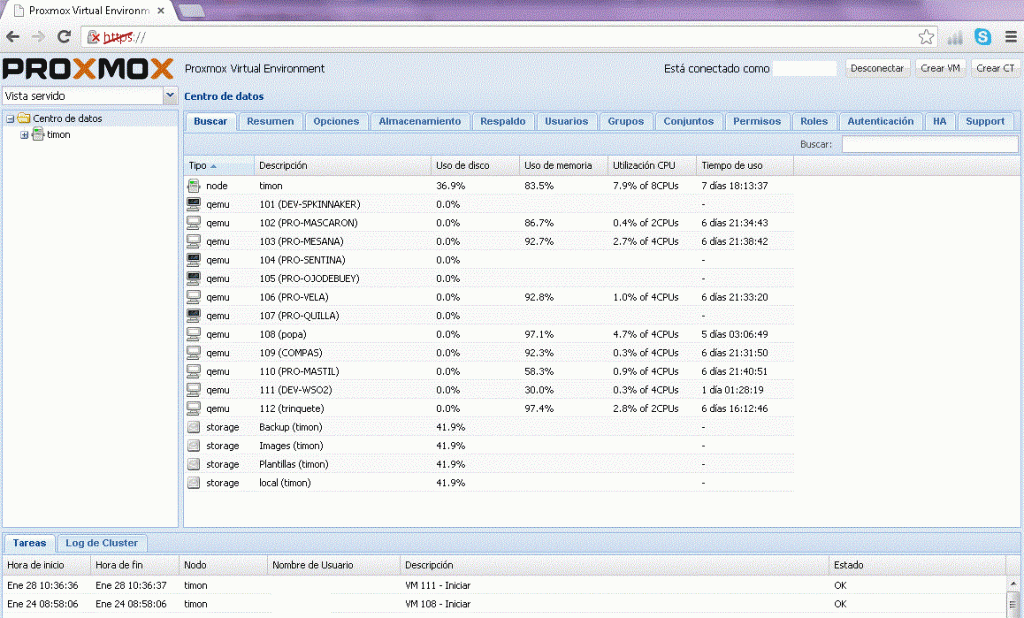Viewport: 1024px width, 618px height.
Task: Sort by Utilización CPU column
Action: pos(652,166)
